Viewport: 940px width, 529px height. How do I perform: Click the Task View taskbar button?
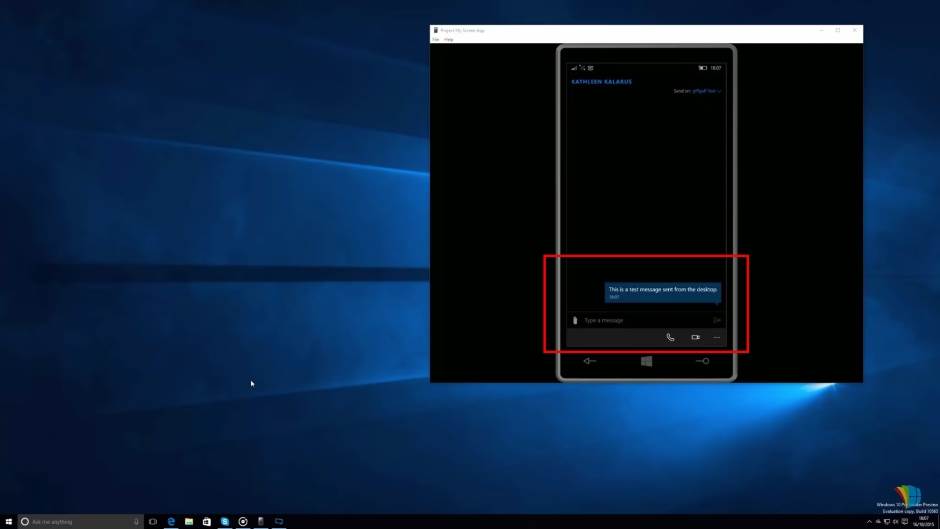click(153, 521)
